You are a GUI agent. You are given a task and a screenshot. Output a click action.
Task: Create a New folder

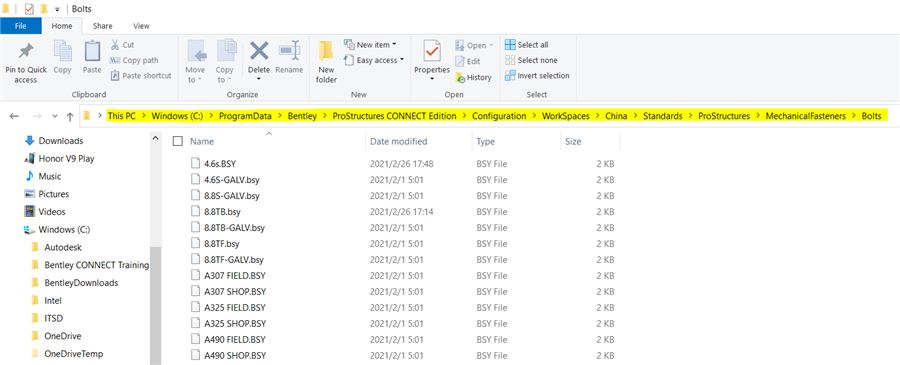tap(326, 62)
